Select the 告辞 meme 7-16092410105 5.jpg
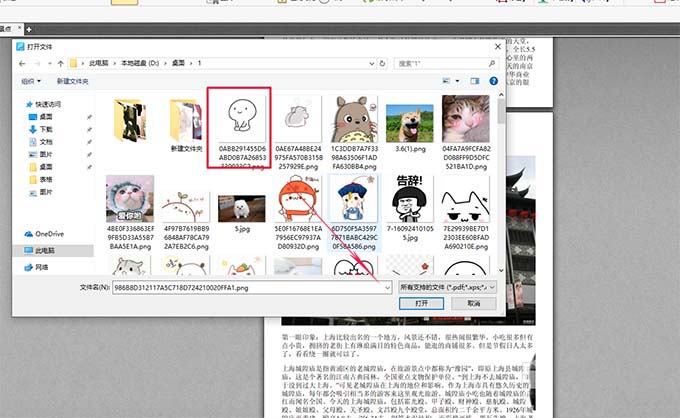Viewport: 680px width, 418px height. (410, 209)
